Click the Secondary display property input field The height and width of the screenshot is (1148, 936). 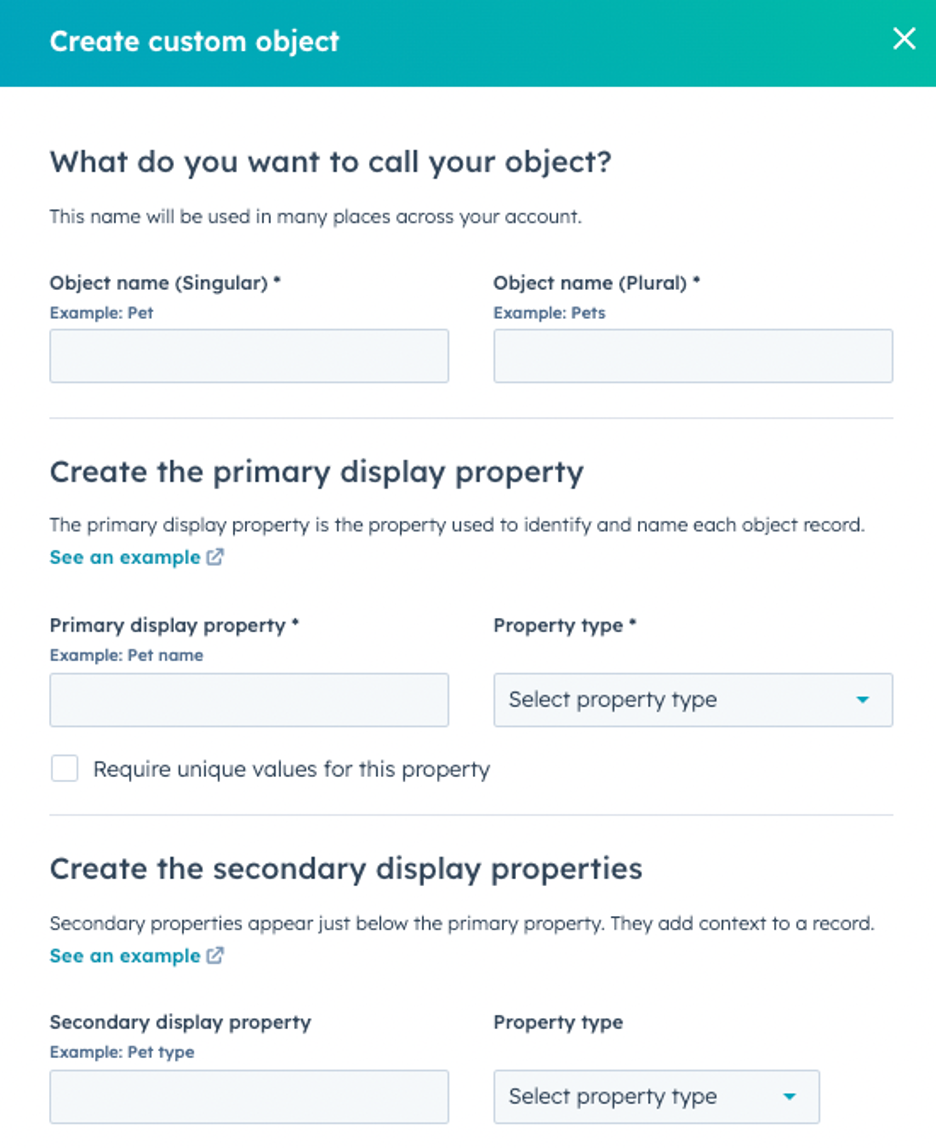248,1097
